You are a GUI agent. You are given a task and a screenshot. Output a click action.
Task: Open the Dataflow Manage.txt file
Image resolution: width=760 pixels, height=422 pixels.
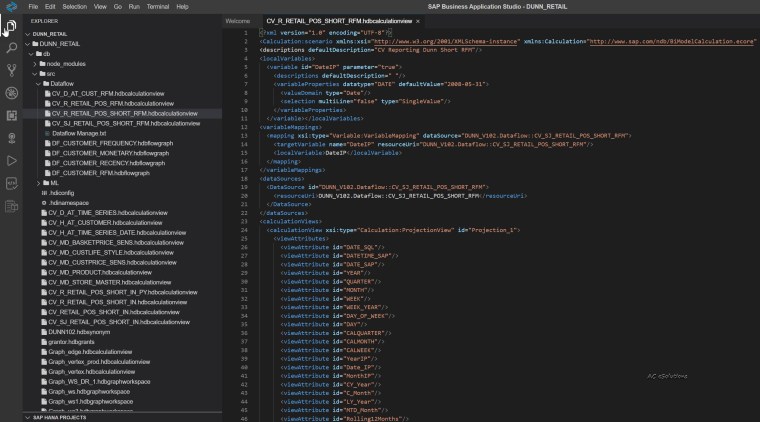(x=78, y=133)
